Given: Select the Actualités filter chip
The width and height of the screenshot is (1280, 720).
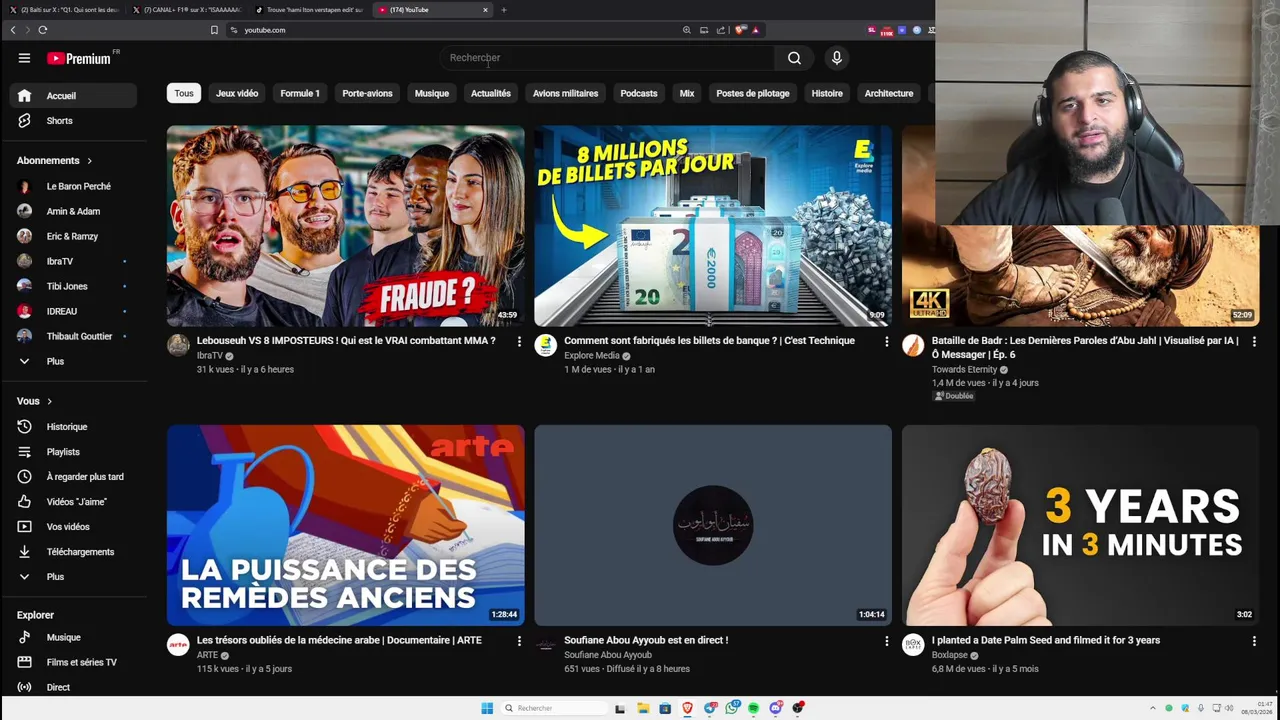Looking at the screenshot, I should (x=491, y=94).
